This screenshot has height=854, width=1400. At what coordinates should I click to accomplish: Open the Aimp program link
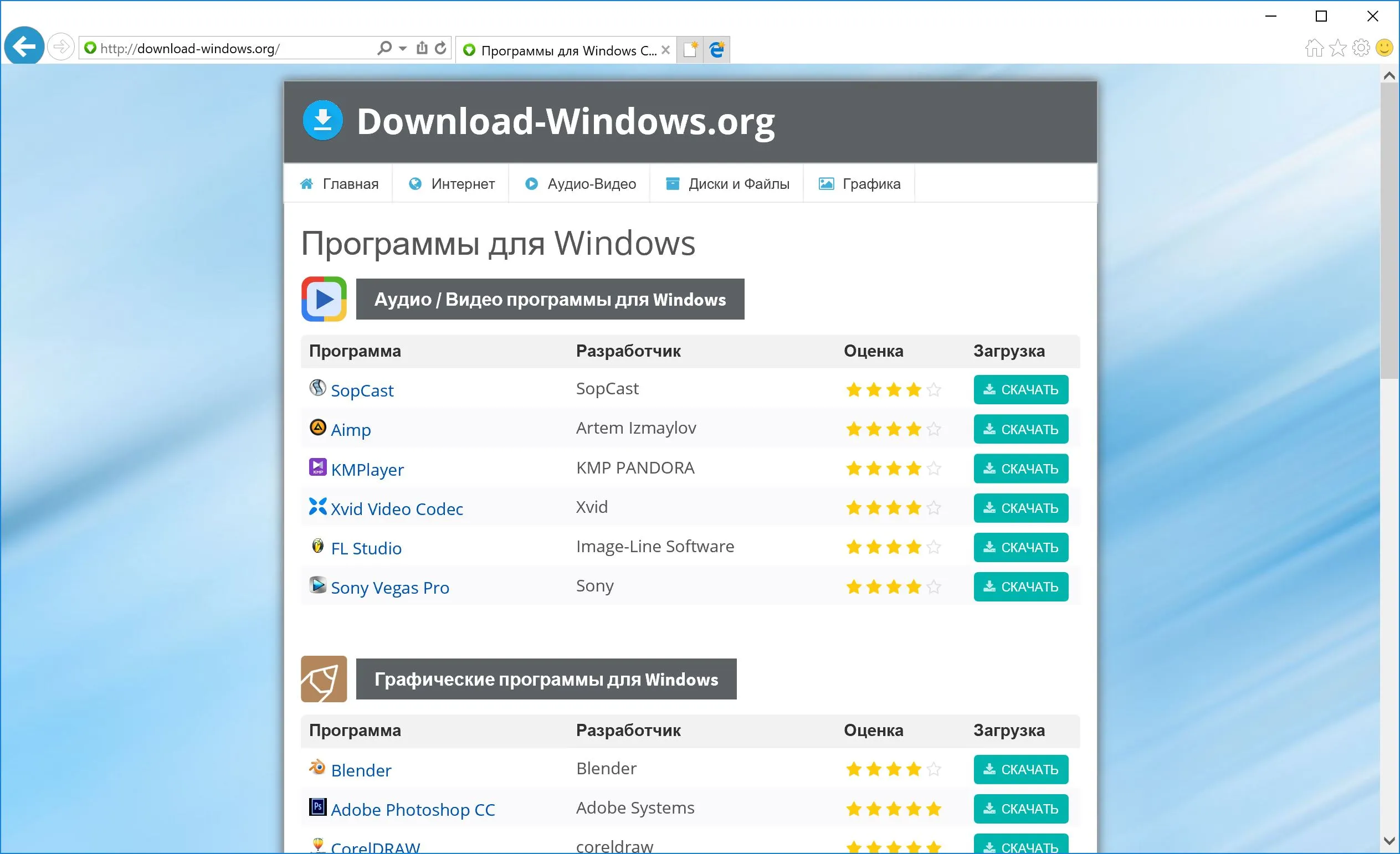[351, 430]
